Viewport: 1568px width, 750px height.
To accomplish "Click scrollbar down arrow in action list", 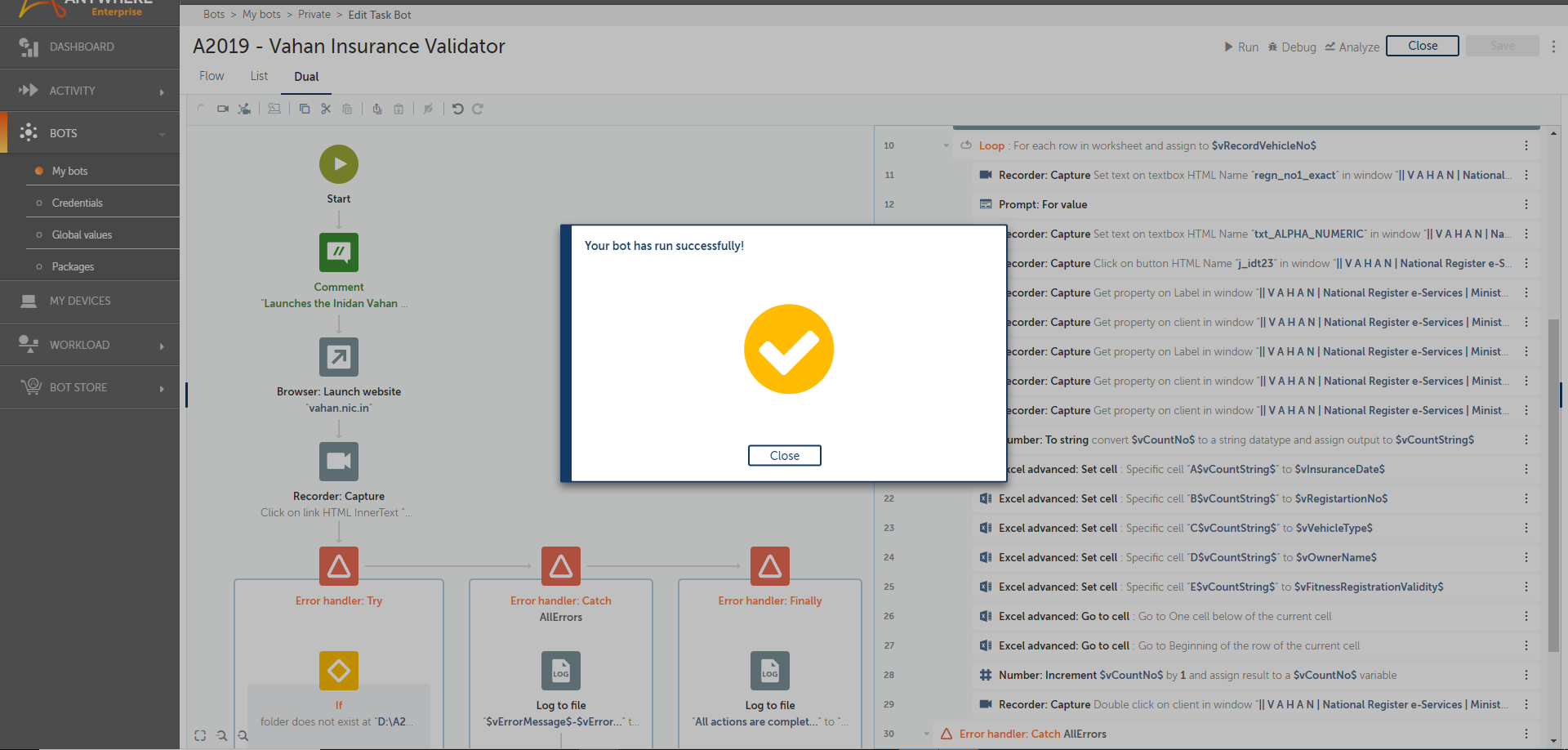I will [1553, 742].
